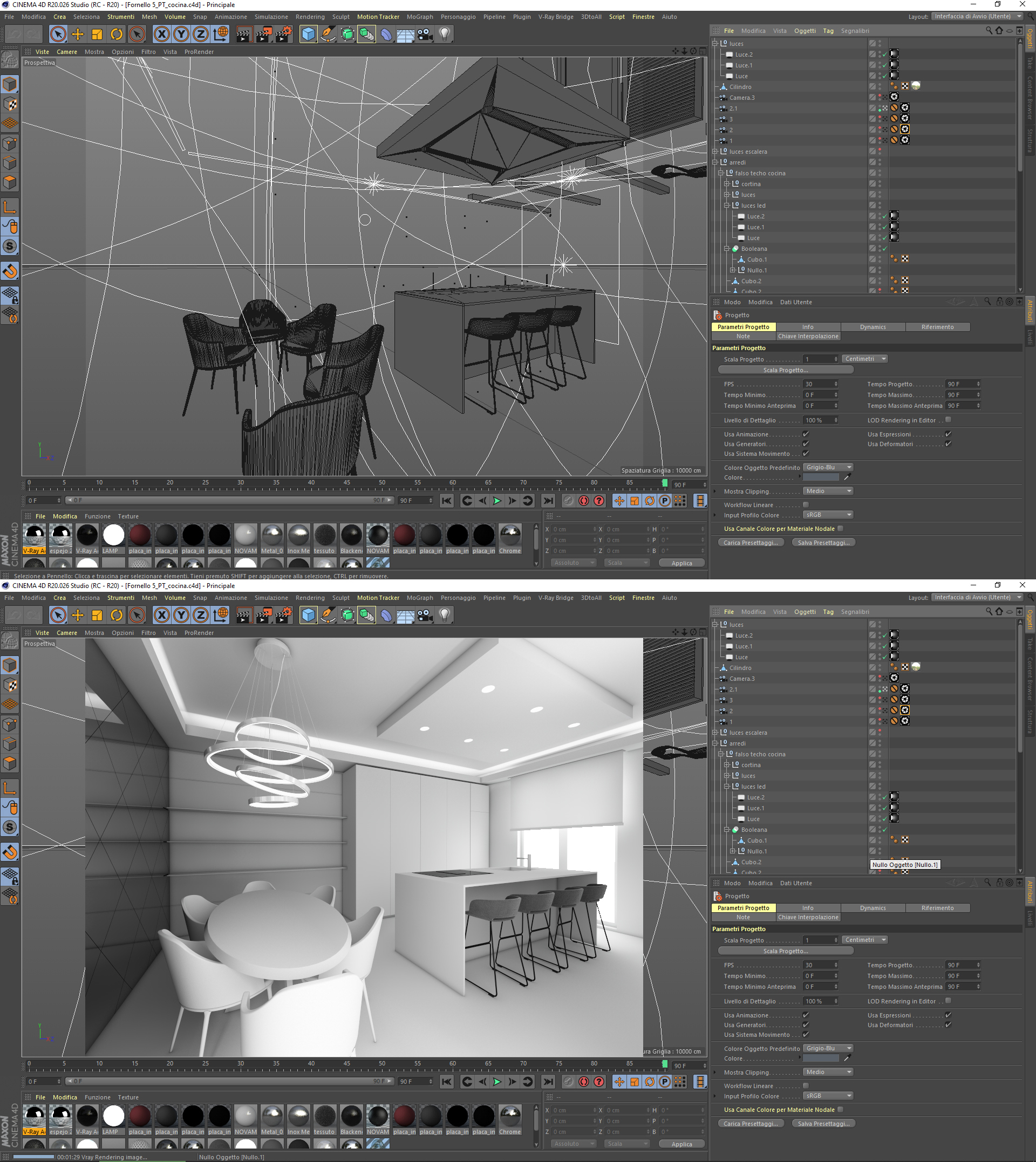Open the Centimetri unit dropdown in the upper window
The width and height of the screenshot is (1036, 1162).
(864, 359)
